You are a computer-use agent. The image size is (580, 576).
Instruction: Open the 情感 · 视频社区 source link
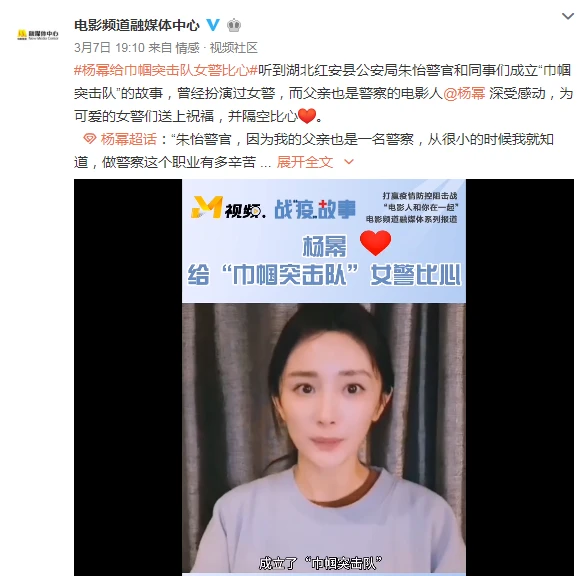pyautogui.click(x=216, y=48)
